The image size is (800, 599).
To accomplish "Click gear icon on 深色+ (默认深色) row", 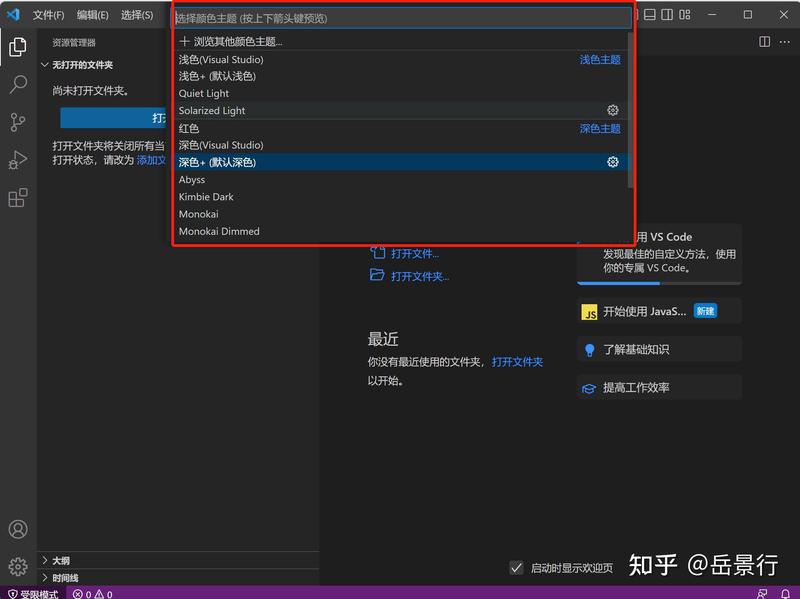I will click(613, 162).
